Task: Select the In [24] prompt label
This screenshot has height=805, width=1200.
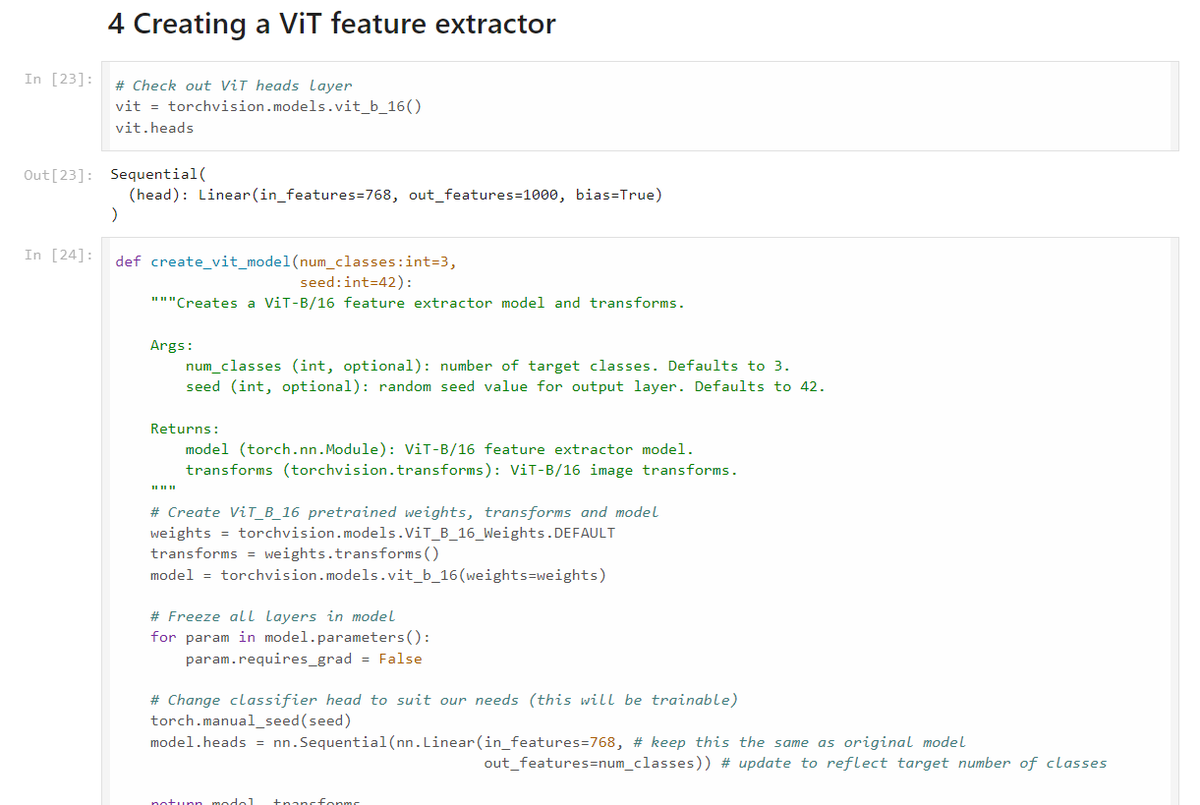Action: click(60, 254)
